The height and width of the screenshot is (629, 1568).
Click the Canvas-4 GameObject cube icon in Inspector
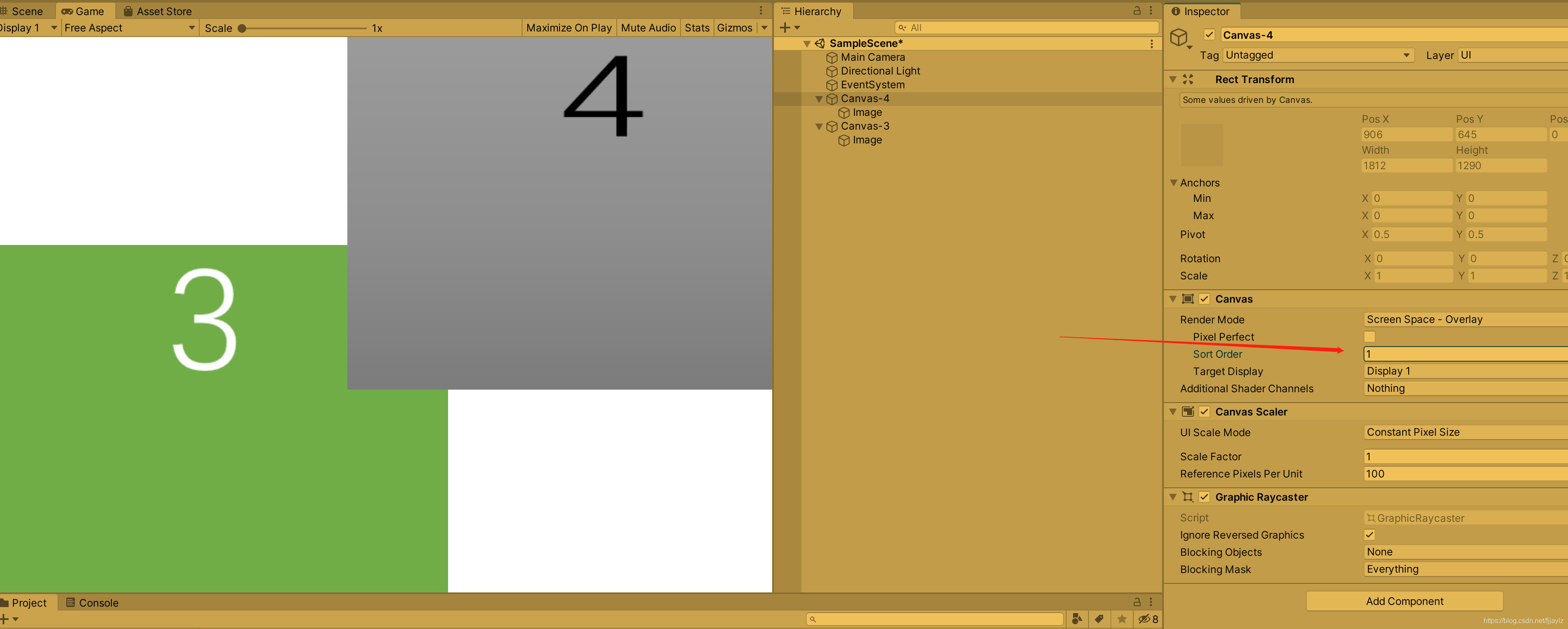(x=1179, y=37)
